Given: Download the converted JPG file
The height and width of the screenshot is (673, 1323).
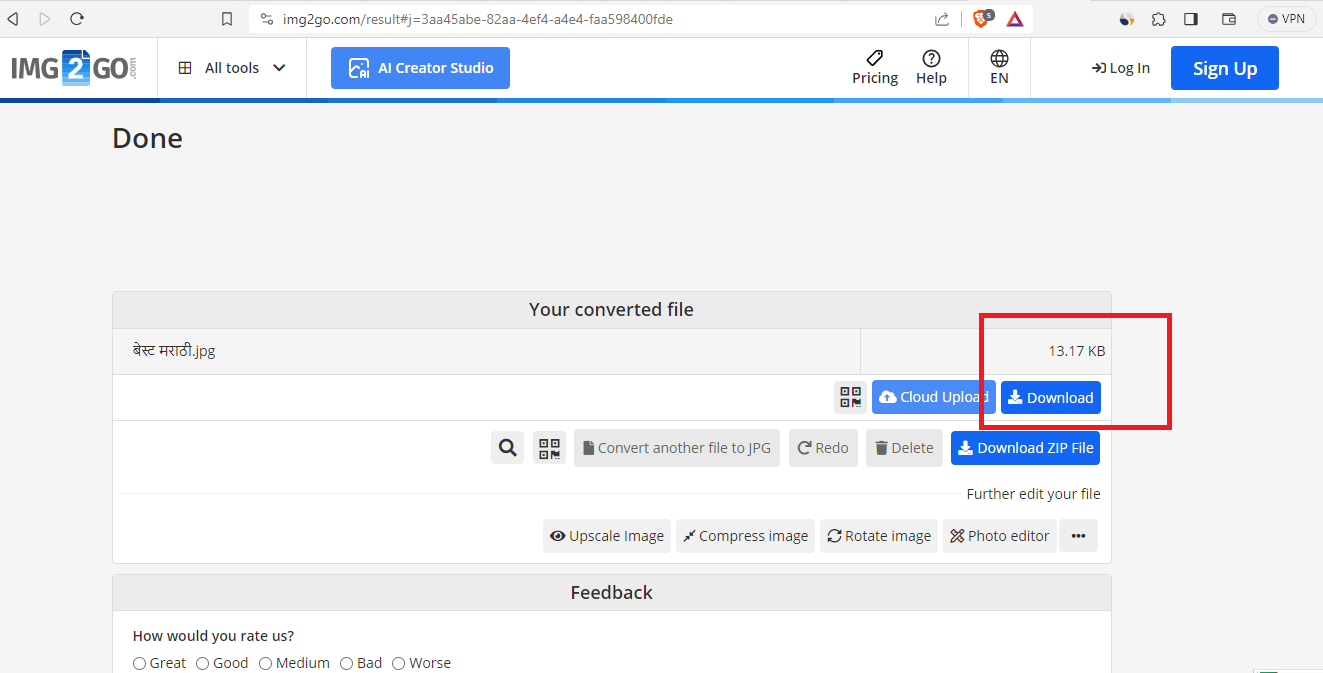Looking at the screenshot, I should [1050, 397].
